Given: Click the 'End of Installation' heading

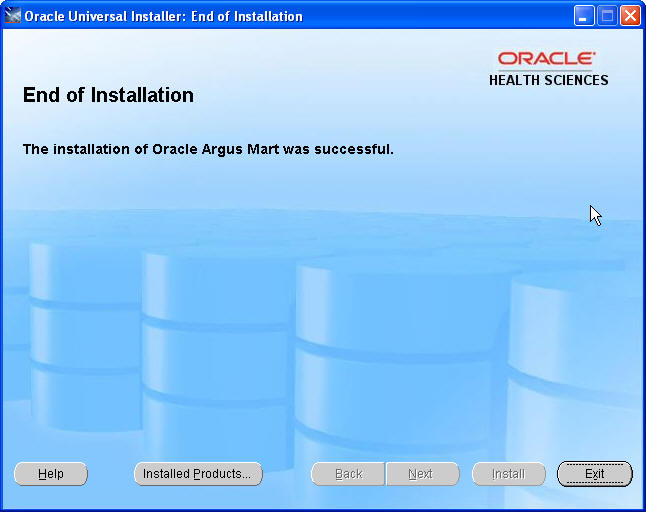Looking at the screenshot, I should pos(108,95).
